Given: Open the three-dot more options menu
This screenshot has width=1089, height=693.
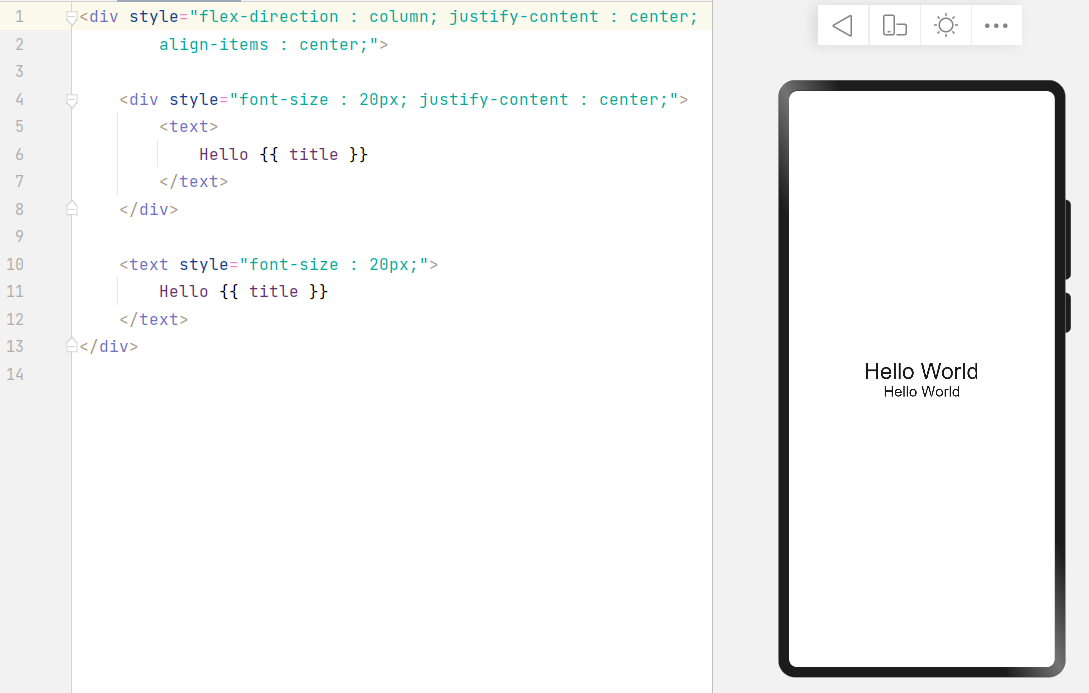Looking at the screenshot, I should [x=996, y=26].
